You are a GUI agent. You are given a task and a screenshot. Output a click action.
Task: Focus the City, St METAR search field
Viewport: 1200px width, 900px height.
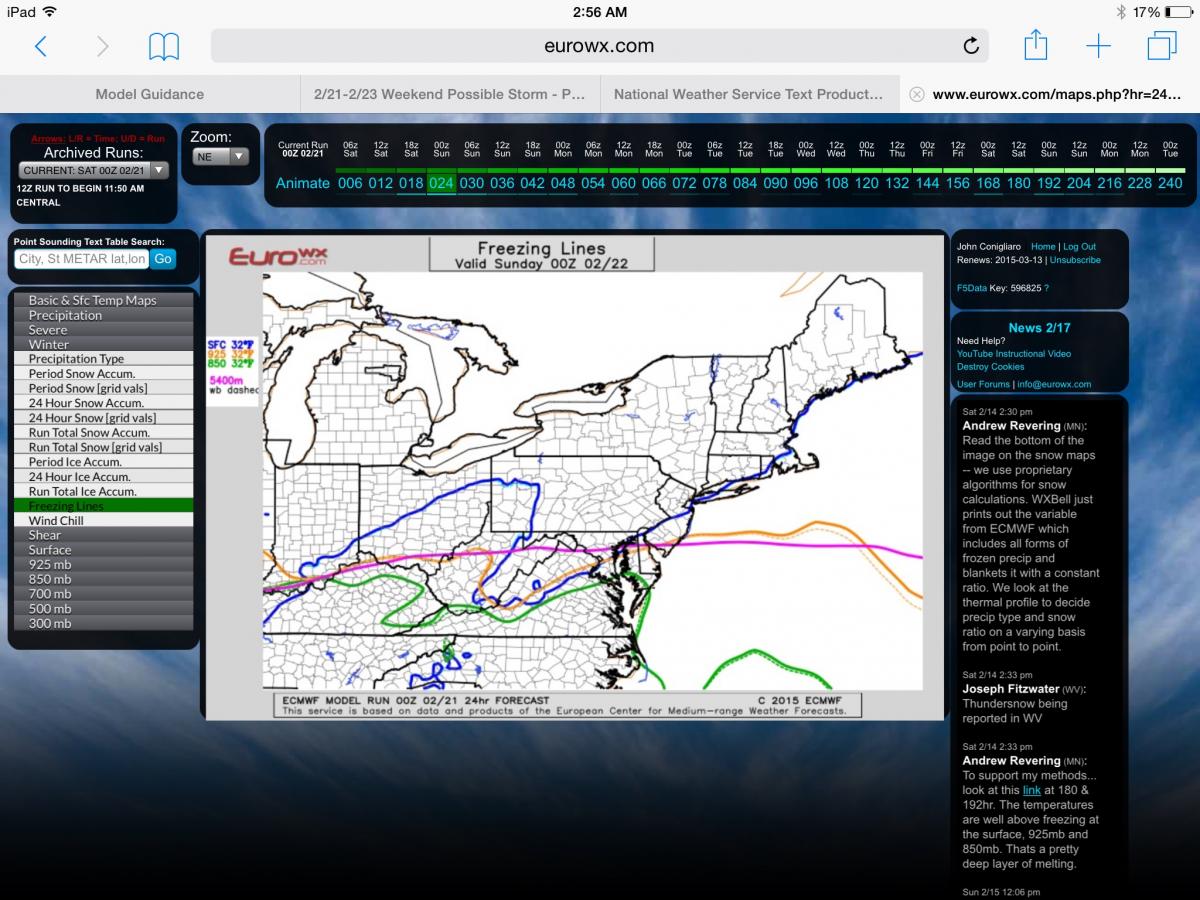[82, 259]
